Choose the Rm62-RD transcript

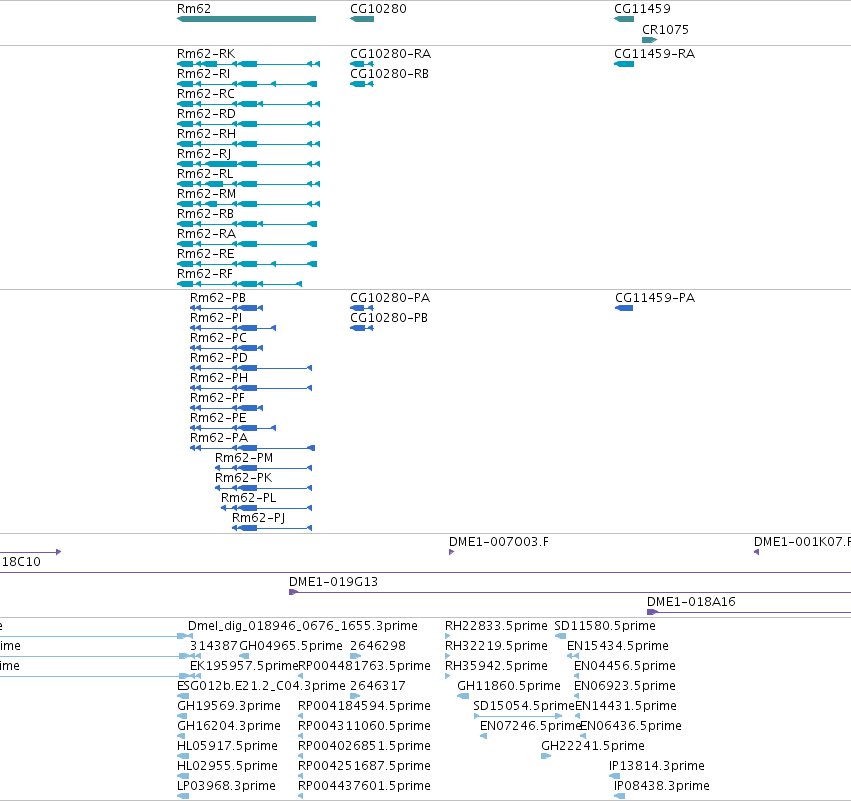[249, 124]
